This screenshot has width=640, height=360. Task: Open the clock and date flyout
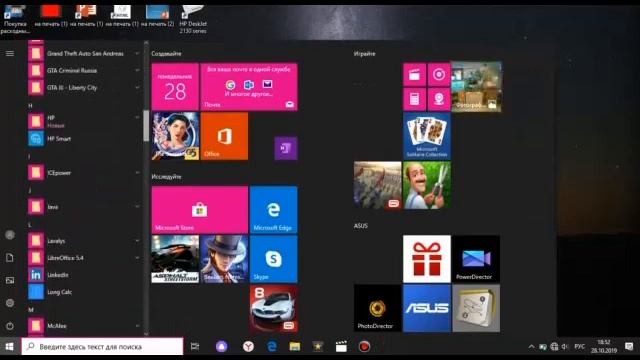(x=604, y=346)
